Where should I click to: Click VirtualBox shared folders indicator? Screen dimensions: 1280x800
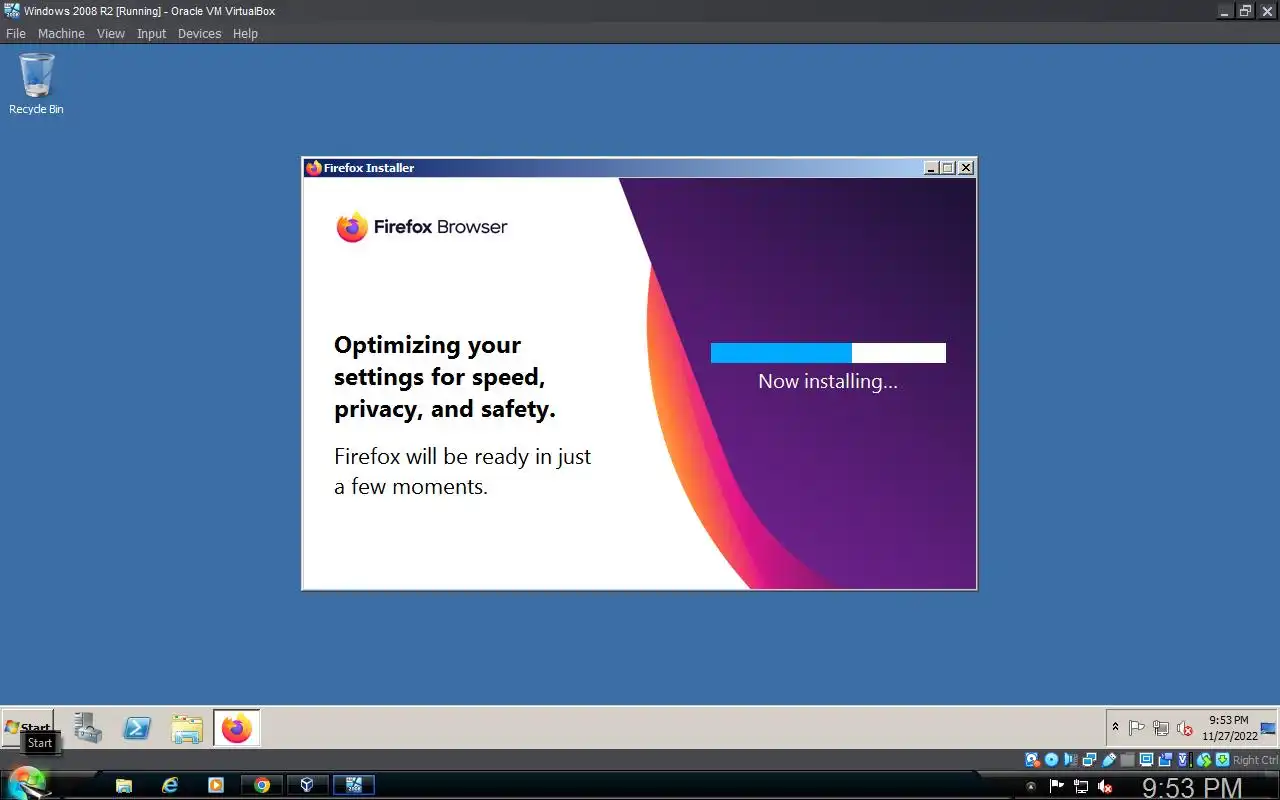click(x=1127, y=760)
